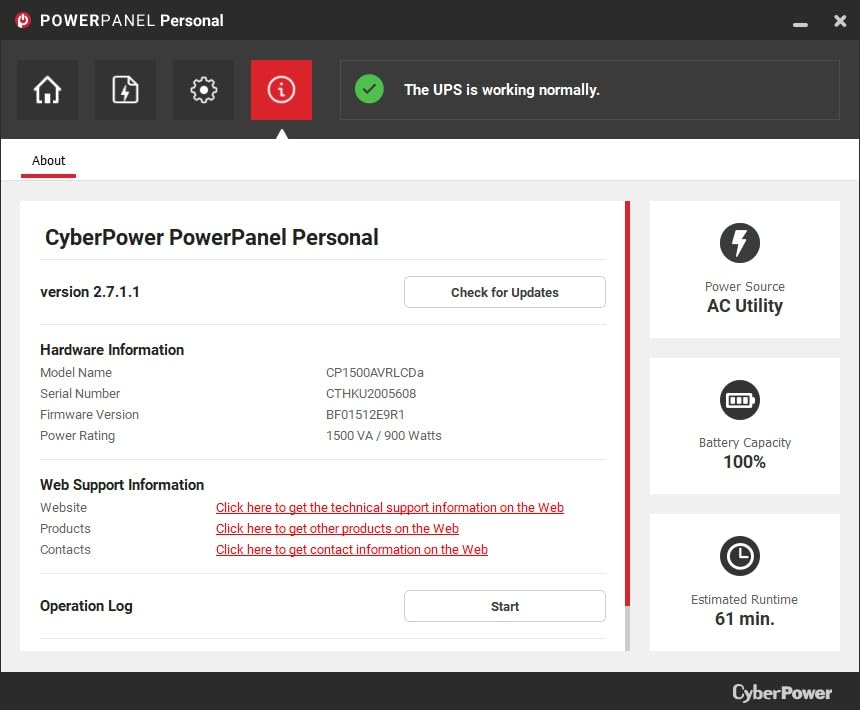Viewport: 860px width, 710px height.
Task: Open the Home (house) page icon
Action: tap(48, 90)
